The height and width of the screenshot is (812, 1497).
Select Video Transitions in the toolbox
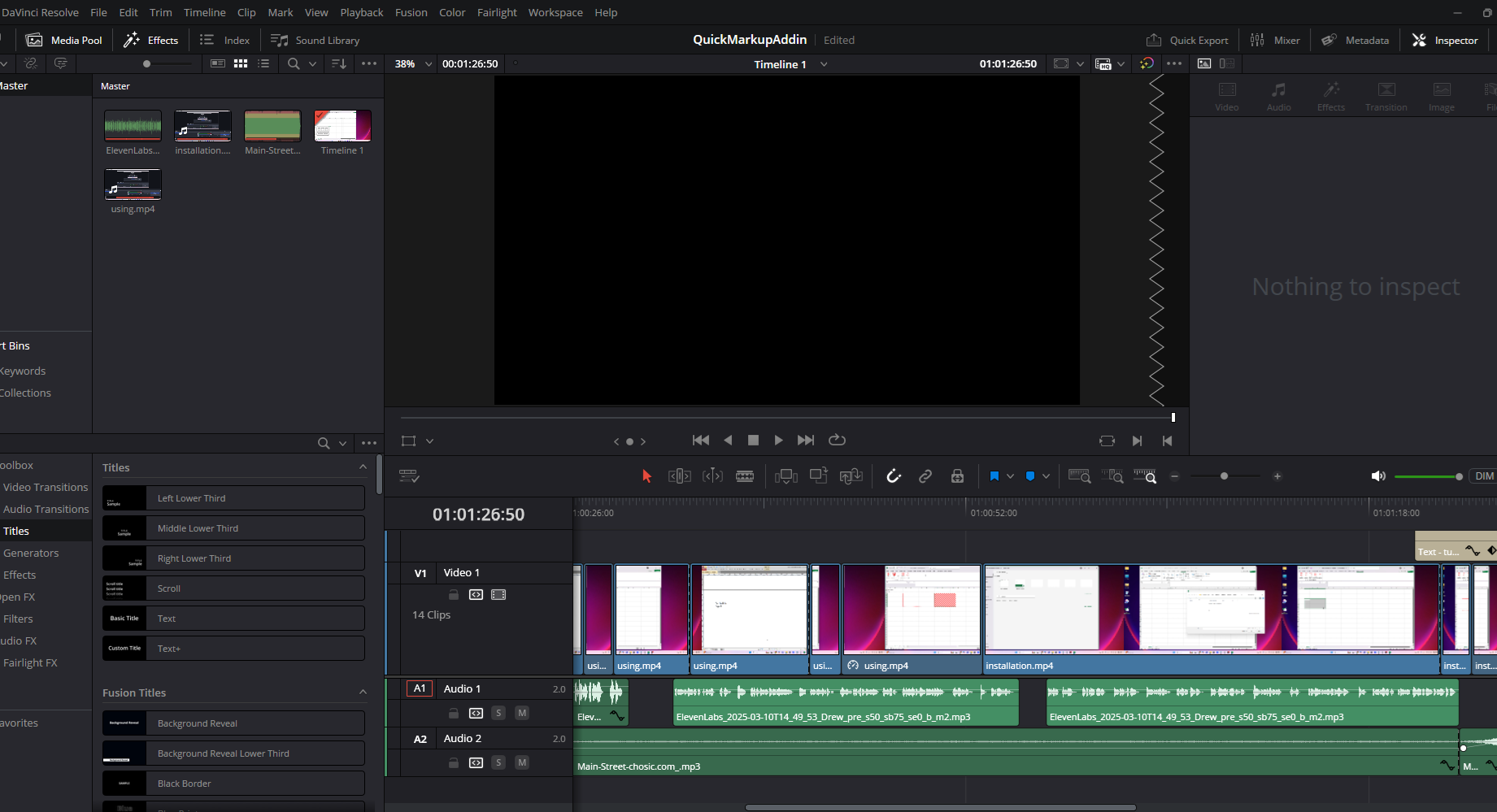[46, 487]
